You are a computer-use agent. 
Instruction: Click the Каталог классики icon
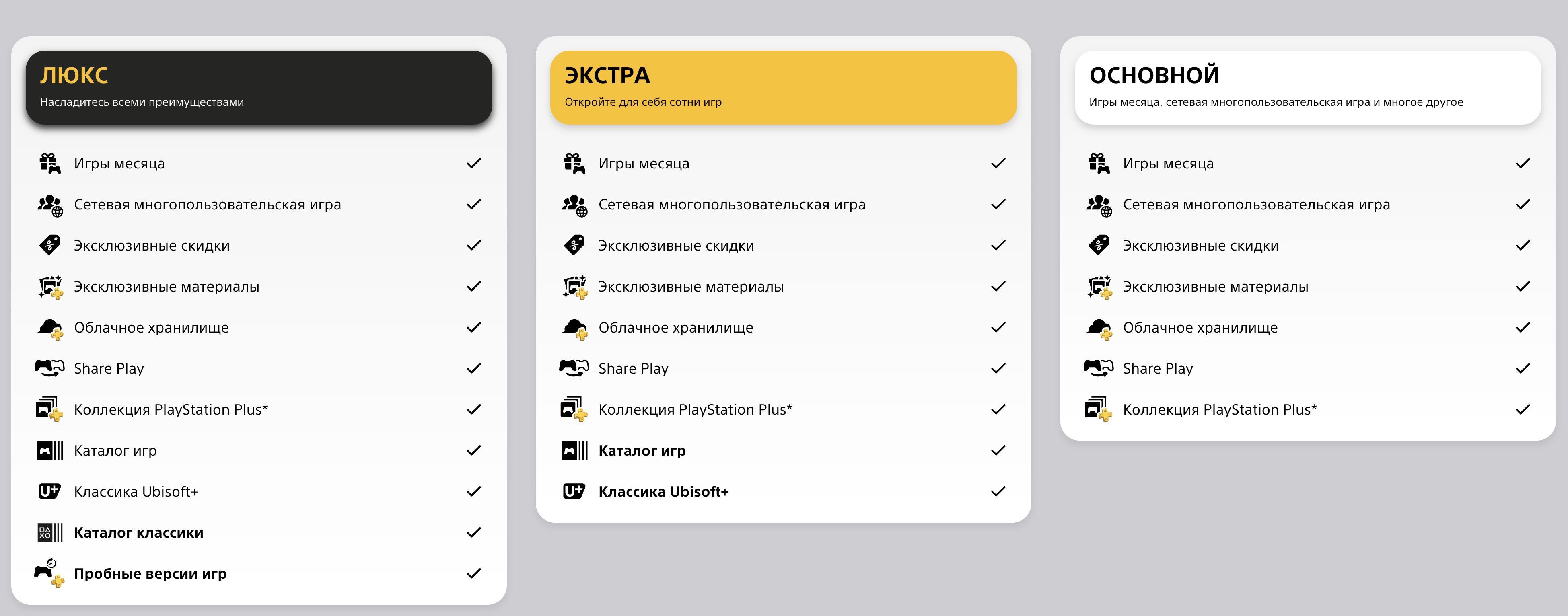coord(50,533)
